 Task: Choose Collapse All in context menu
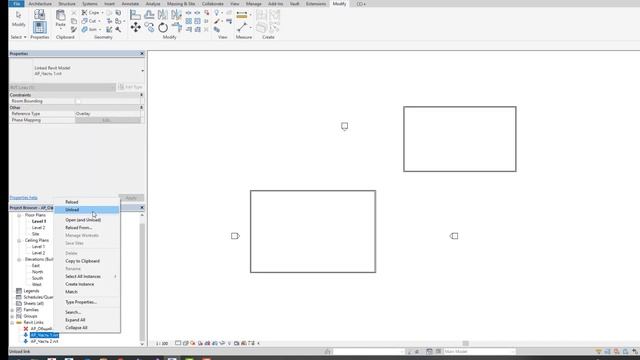87,328
